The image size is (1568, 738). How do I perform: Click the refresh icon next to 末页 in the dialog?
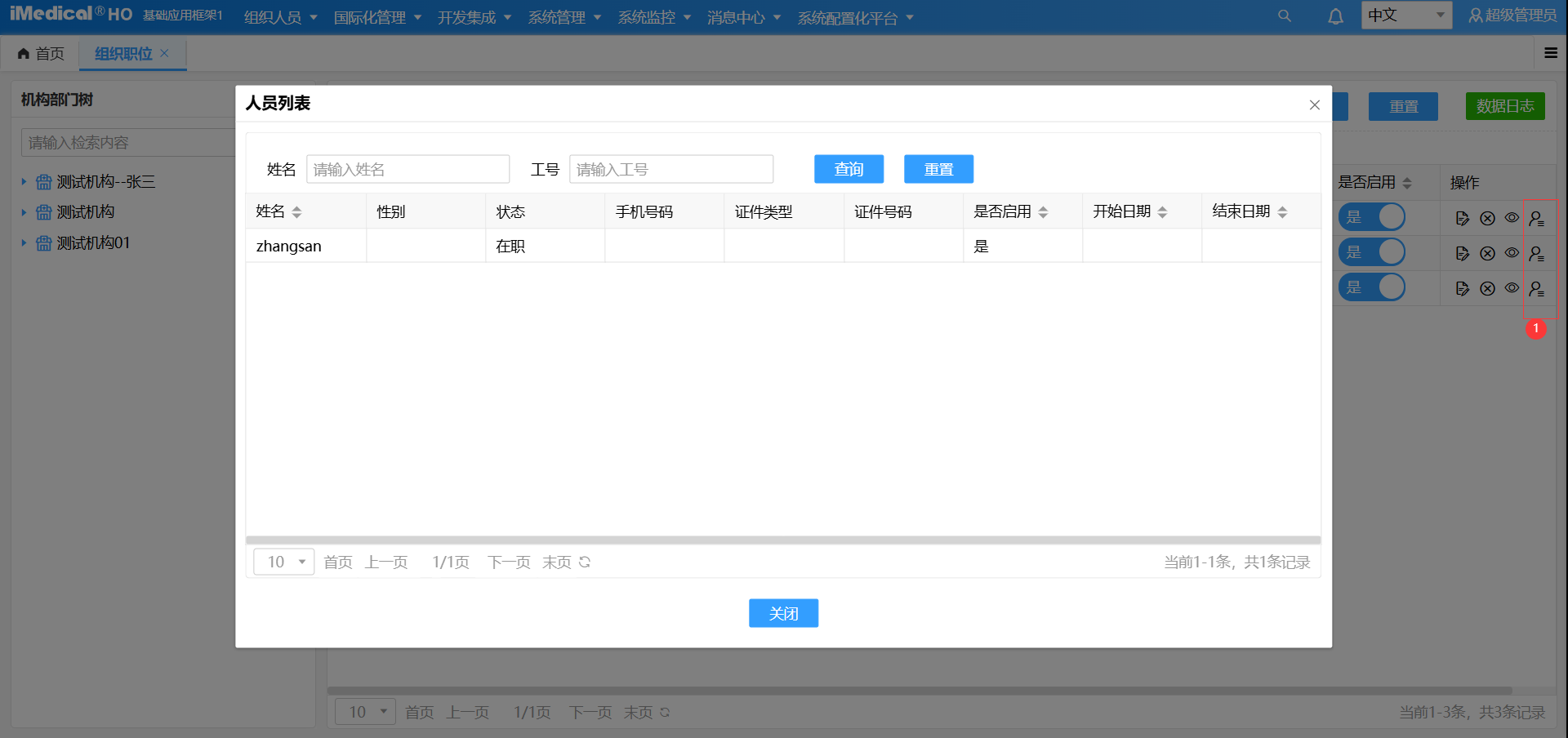click(x=585, y=562)
